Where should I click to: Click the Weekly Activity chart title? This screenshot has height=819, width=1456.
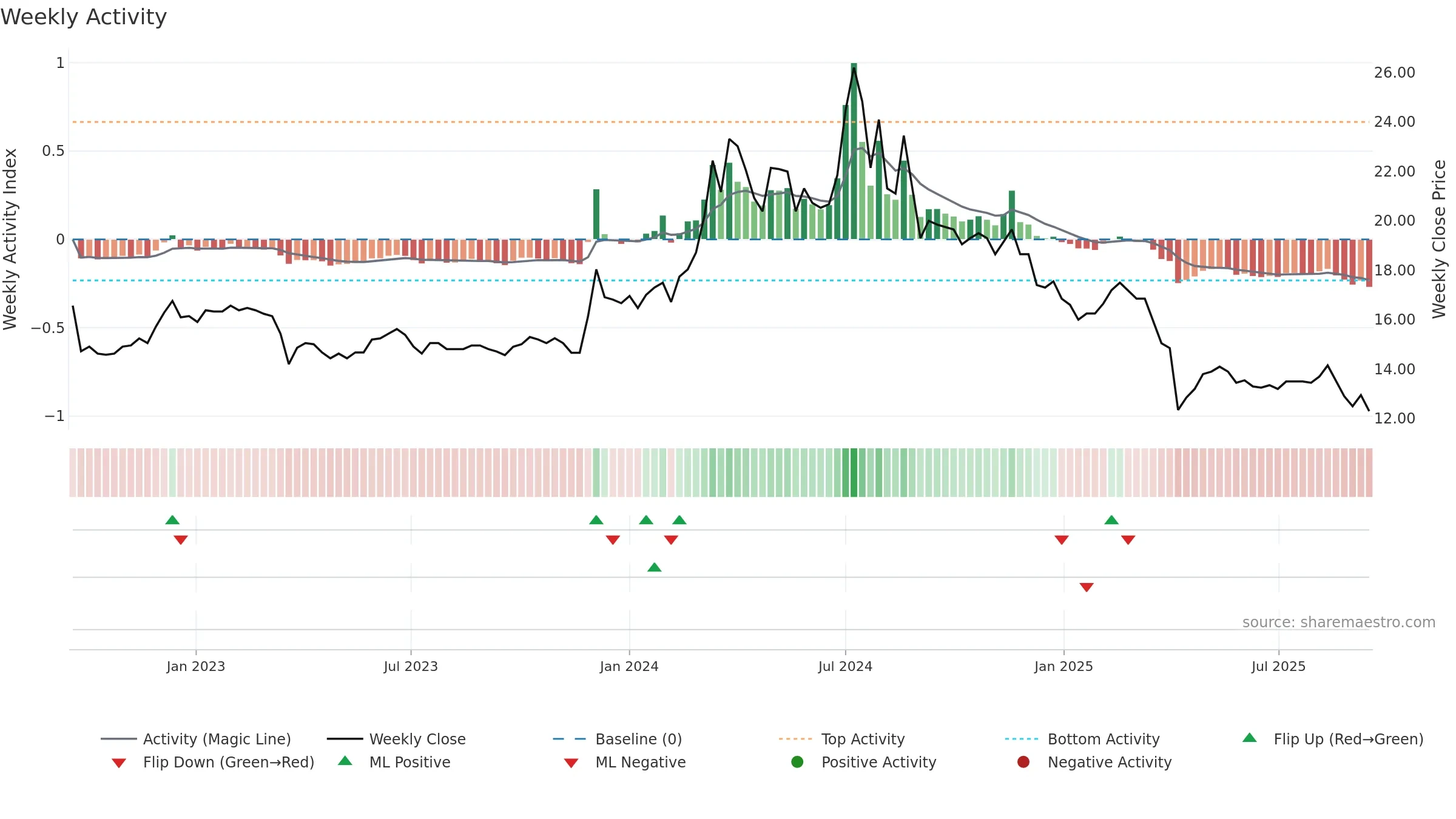(84, 17)
